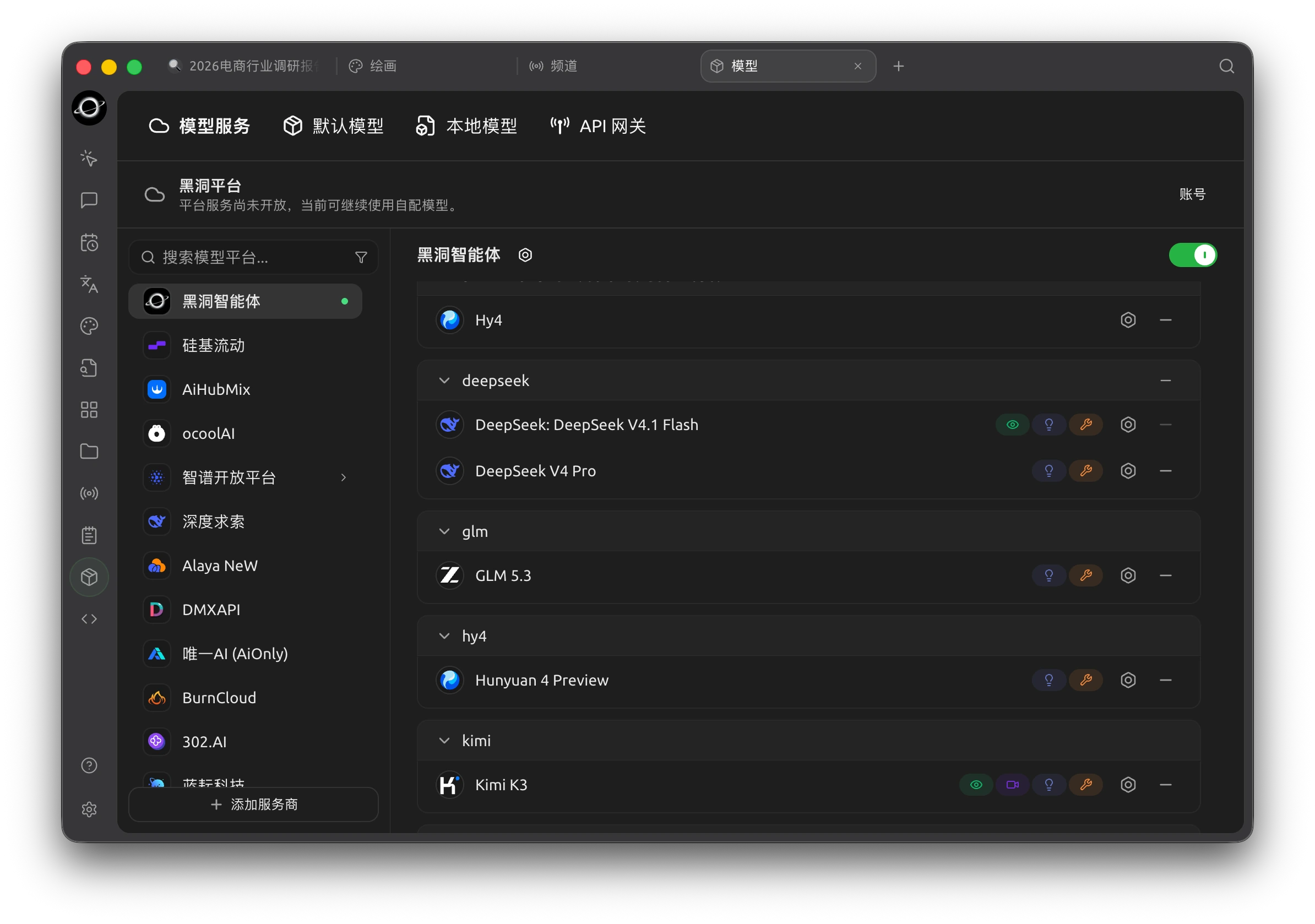Switch to 模型服务 tab

point(199,126)
